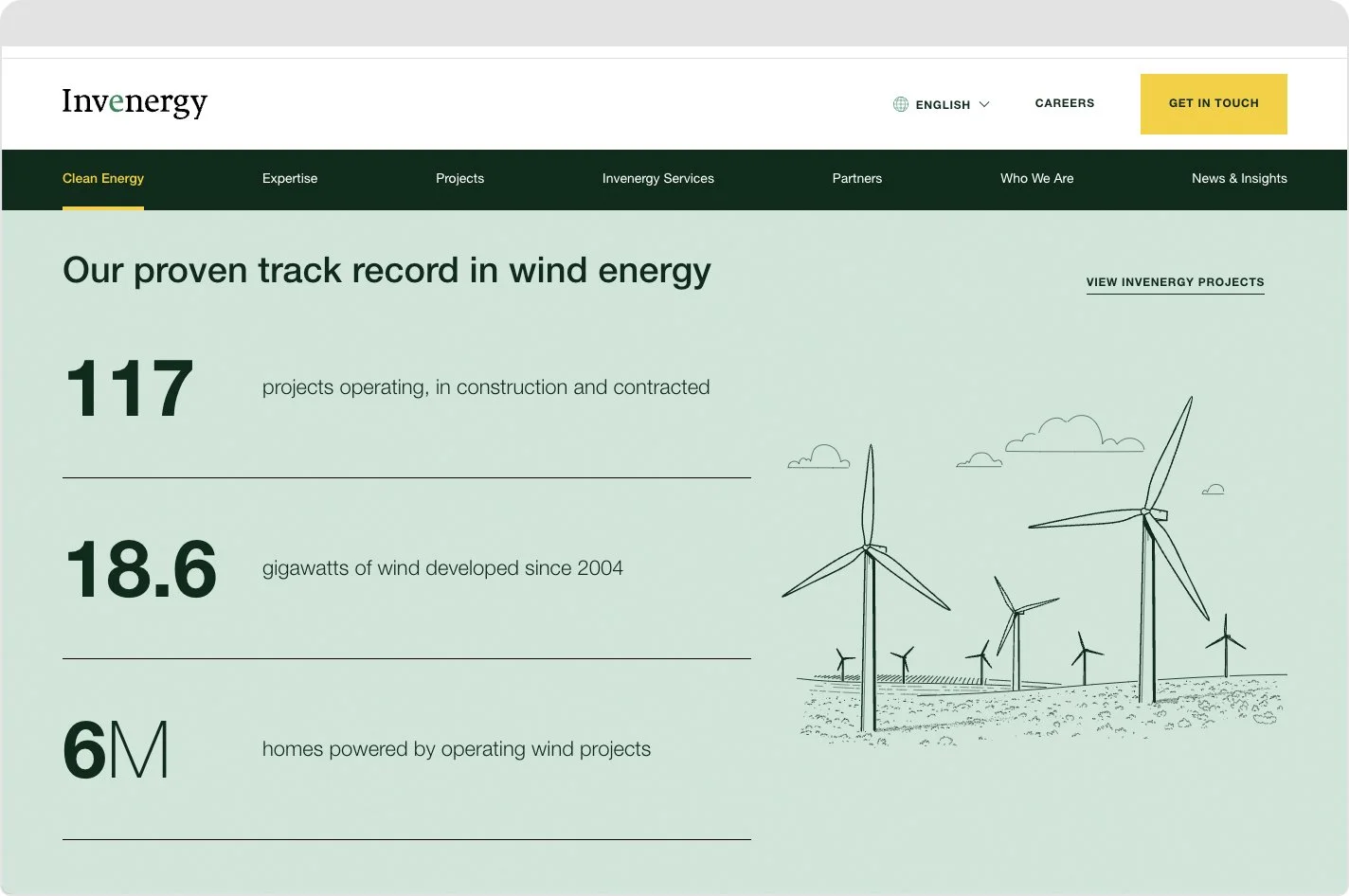Click the 18.6 gigawatts figure
Image resolution: width=1349 pixels, height=896 pixels.
(x=140, y=569)
